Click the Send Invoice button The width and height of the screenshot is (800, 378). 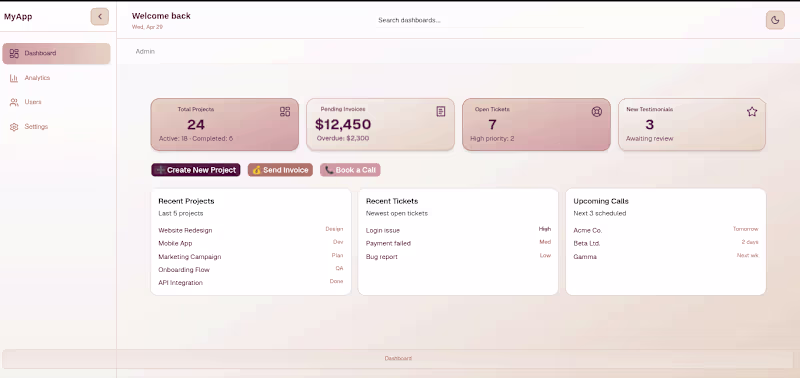pos(280,170)
